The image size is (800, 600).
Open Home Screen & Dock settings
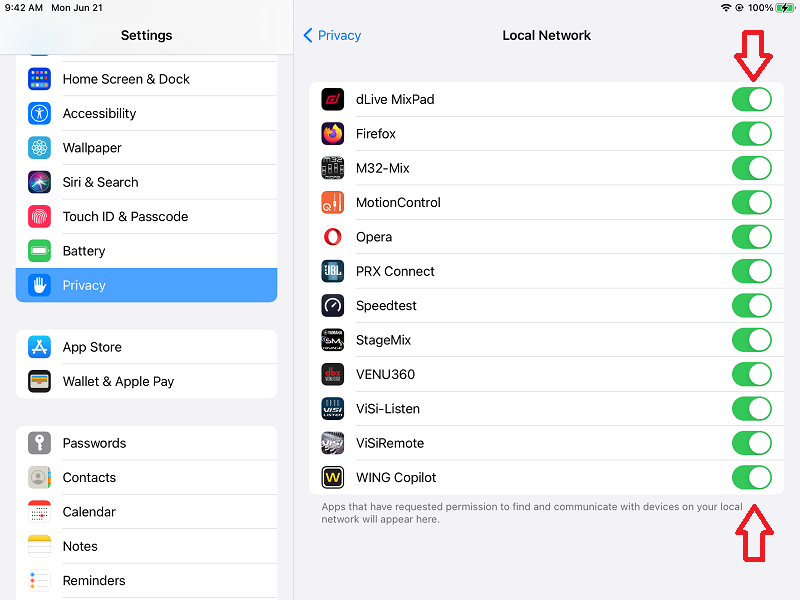[146, 79]
